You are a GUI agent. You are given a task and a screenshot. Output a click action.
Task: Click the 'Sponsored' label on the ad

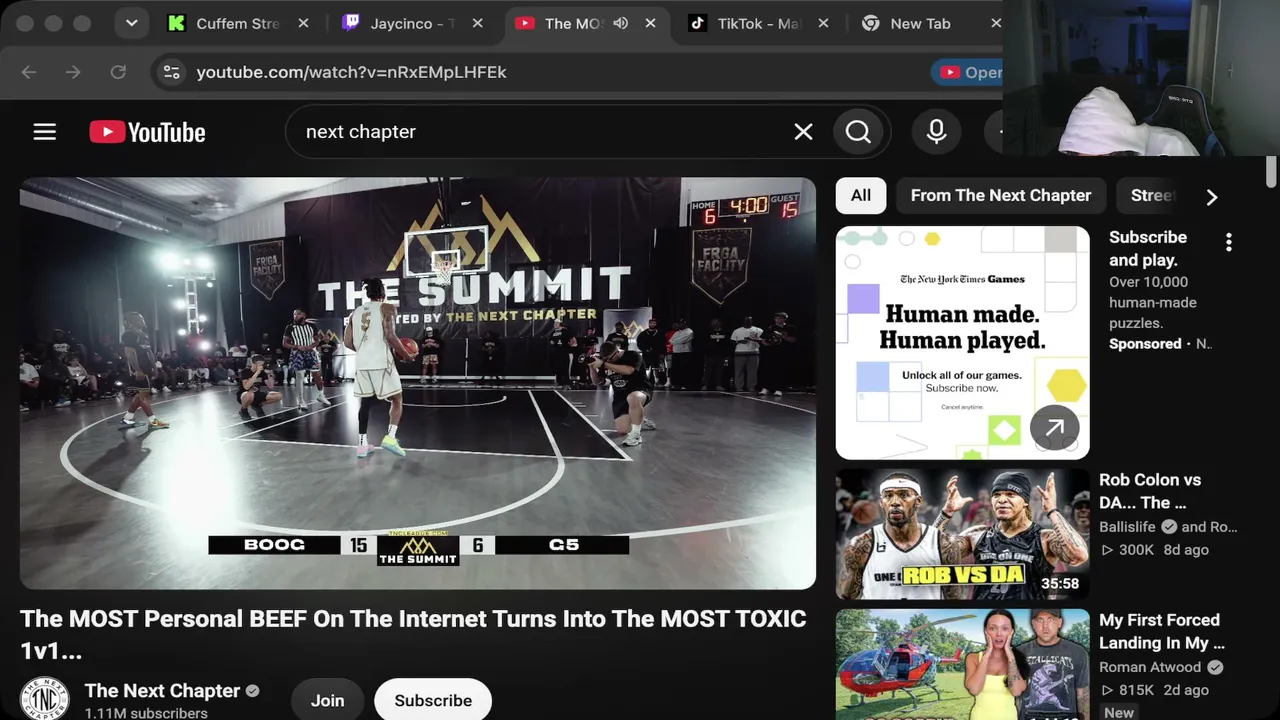pos(1145,343)
